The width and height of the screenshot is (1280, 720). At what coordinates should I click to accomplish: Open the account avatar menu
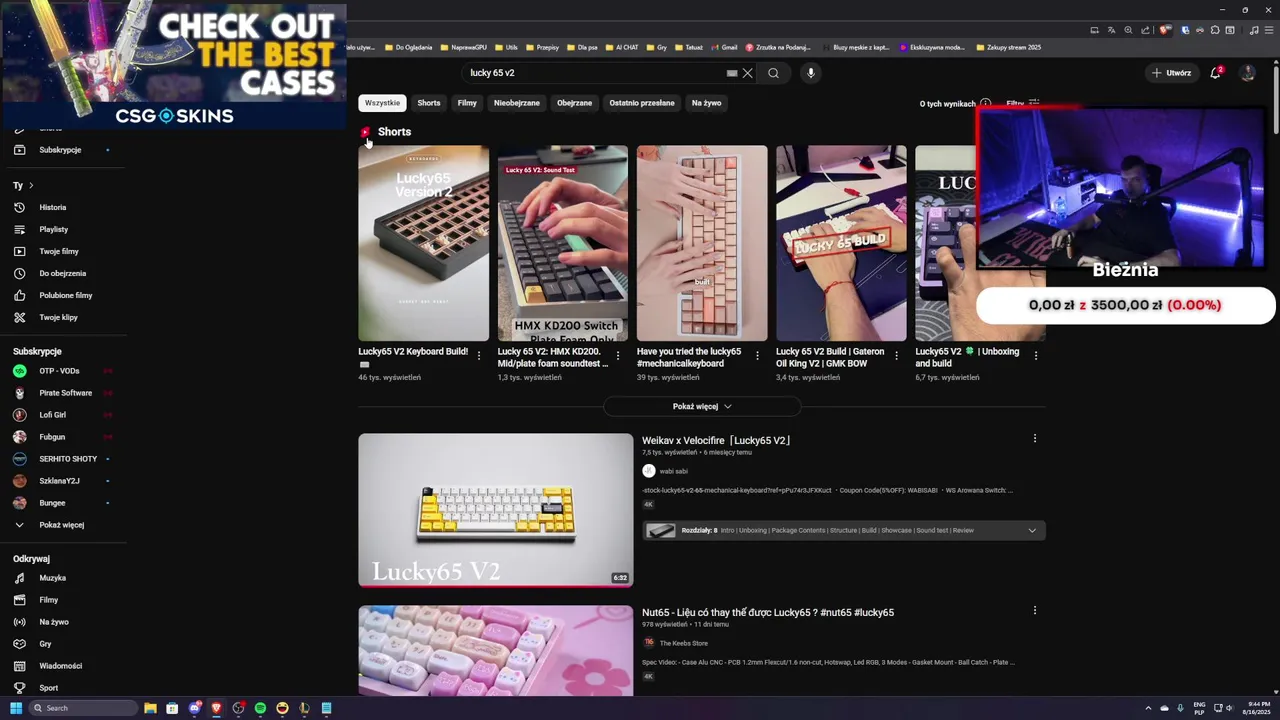[1247, 73]
